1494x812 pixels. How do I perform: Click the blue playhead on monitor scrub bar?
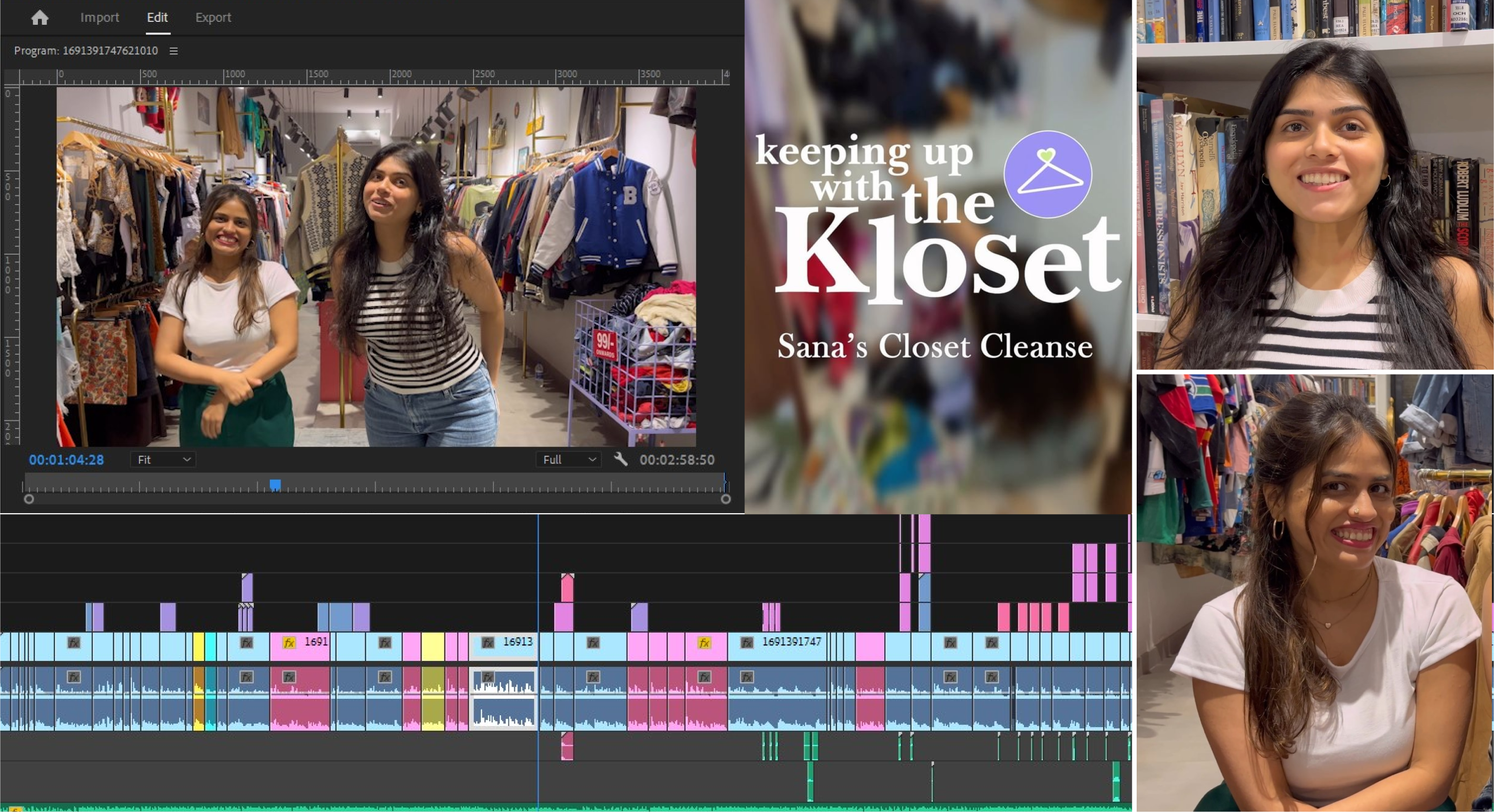coord(276,484)
